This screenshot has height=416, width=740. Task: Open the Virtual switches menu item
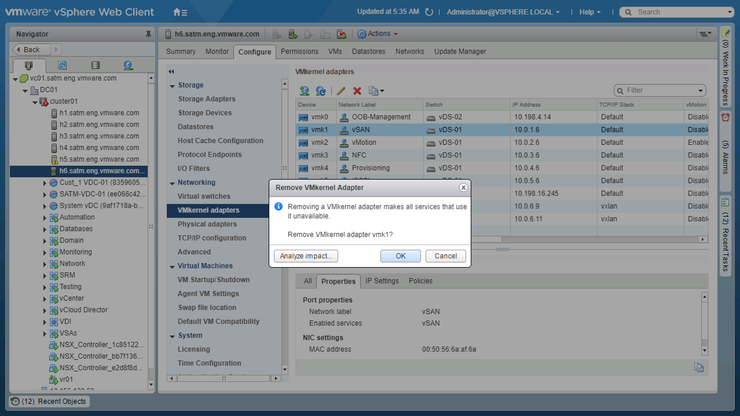(x=204, y=196)
